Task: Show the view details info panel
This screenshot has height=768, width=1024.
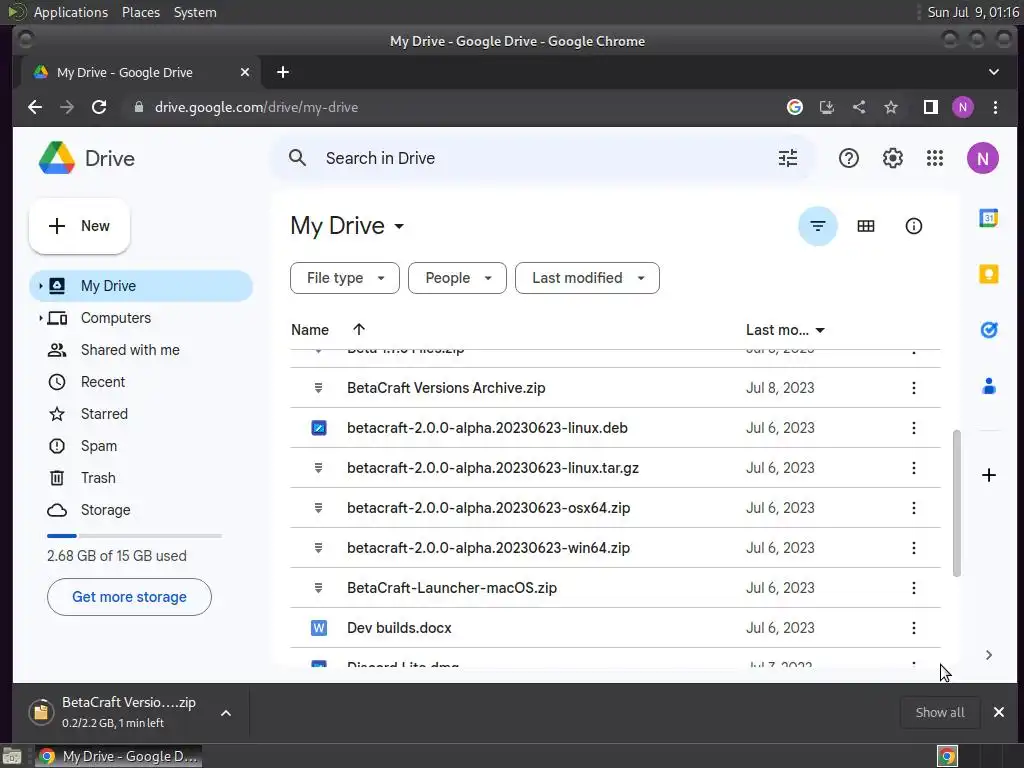Action: coord(913,226)
